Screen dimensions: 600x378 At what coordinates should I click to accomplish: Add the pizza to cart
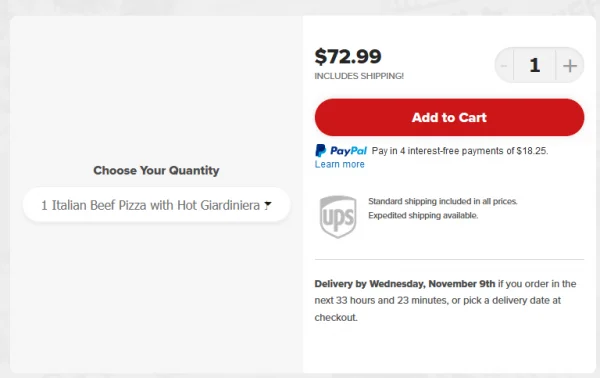[x=449, y=117]
